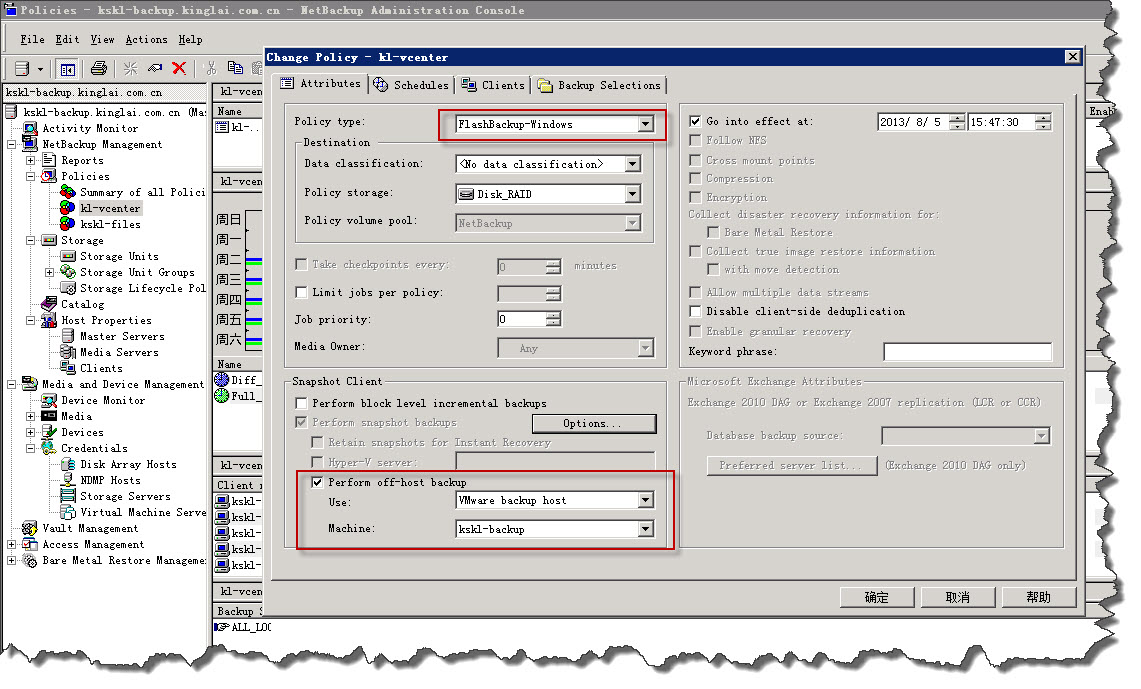Click the Options... button
The image size is (1141, 689).
click(594, 423)
